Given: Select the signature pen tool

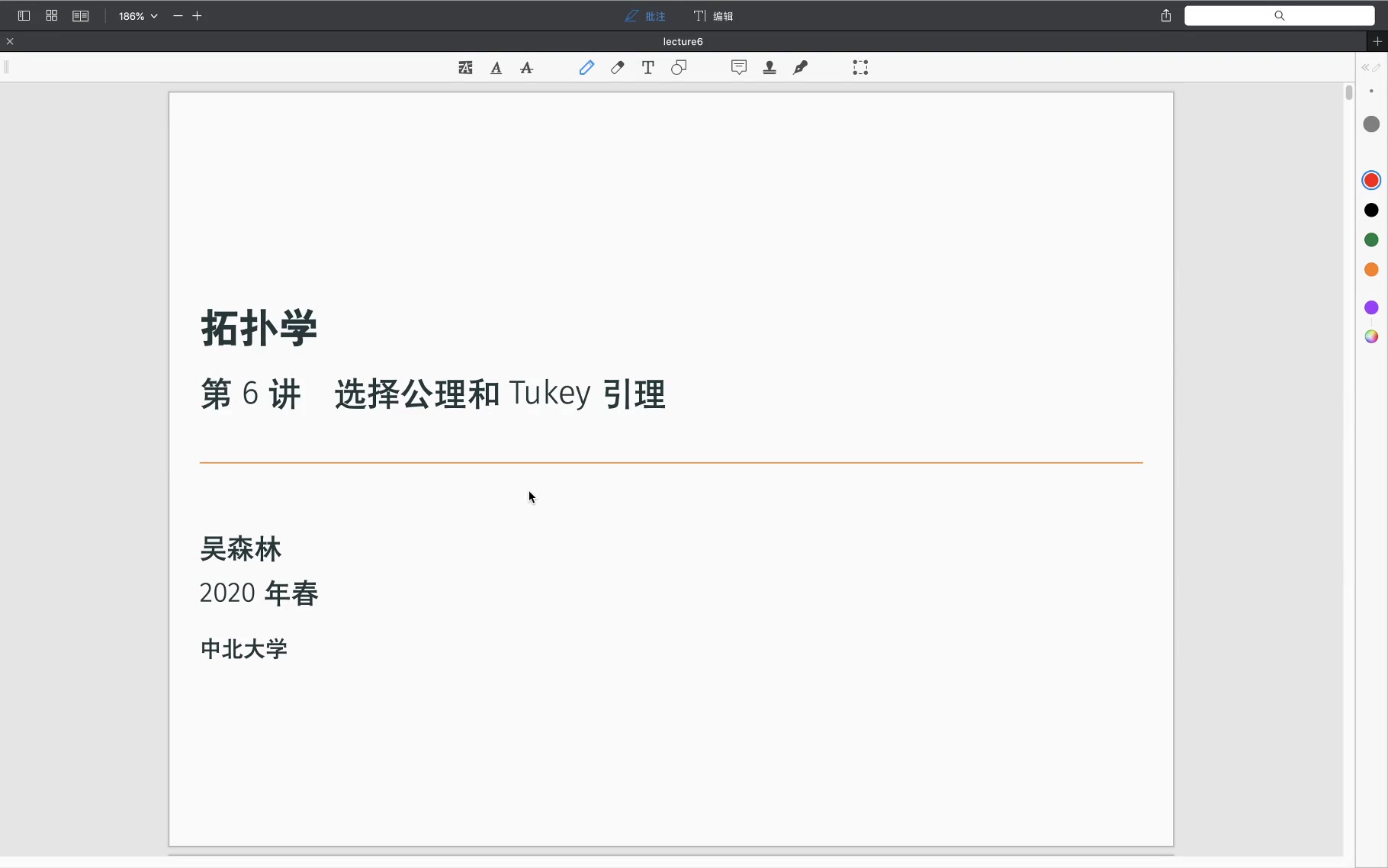Looking at the screenshot, I should tap(801, 68).
